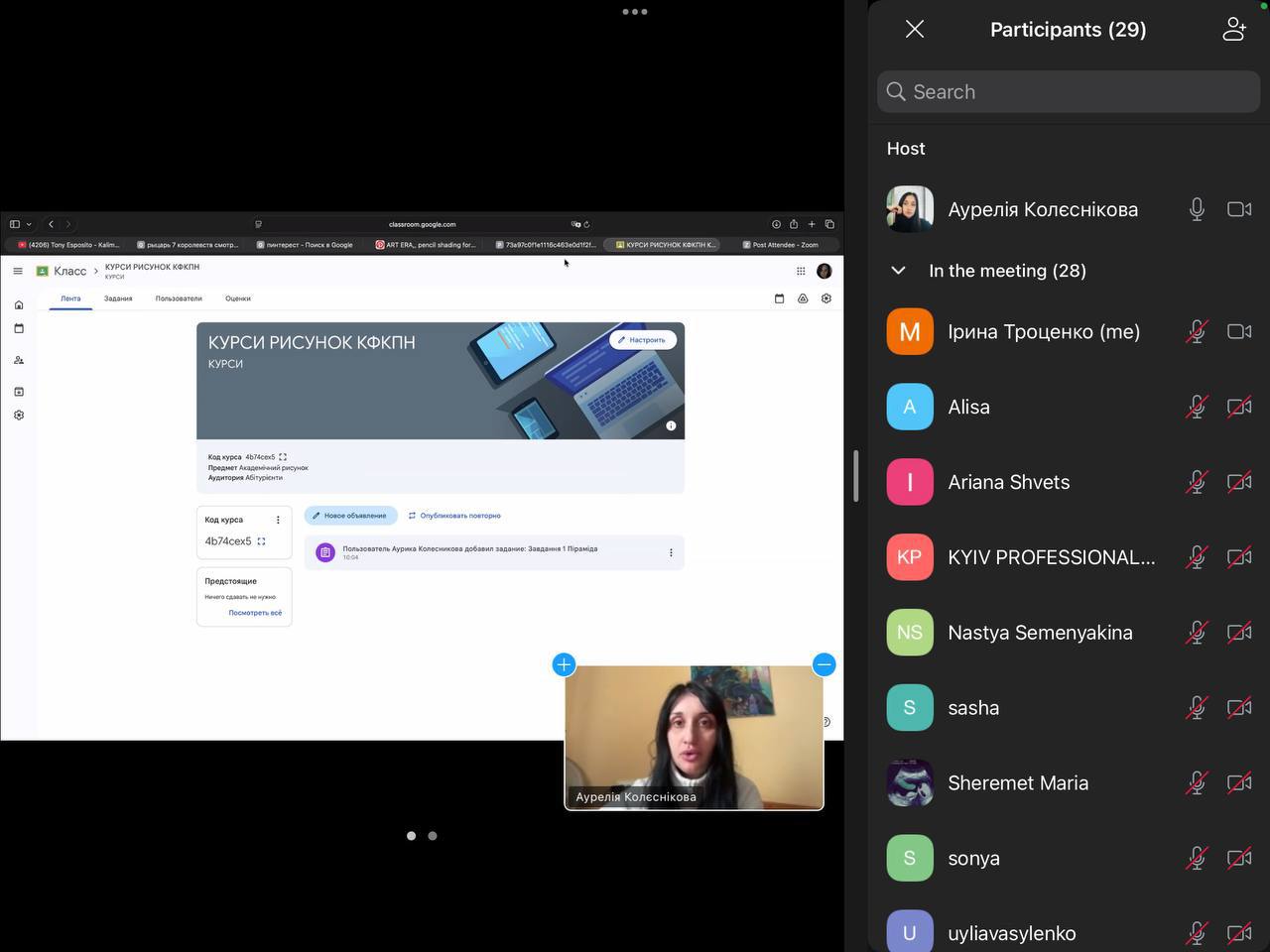Click Ariana Shvets' camera-off icon
1270x952 pixels.
(1238, 483)
